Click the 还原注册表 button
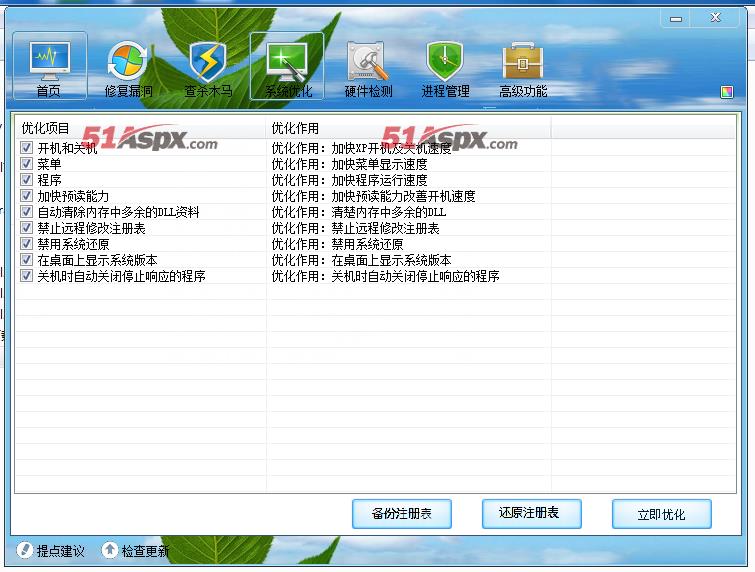Image resolution: width=755 pixels, height=572 pixels. pos(532,514)
